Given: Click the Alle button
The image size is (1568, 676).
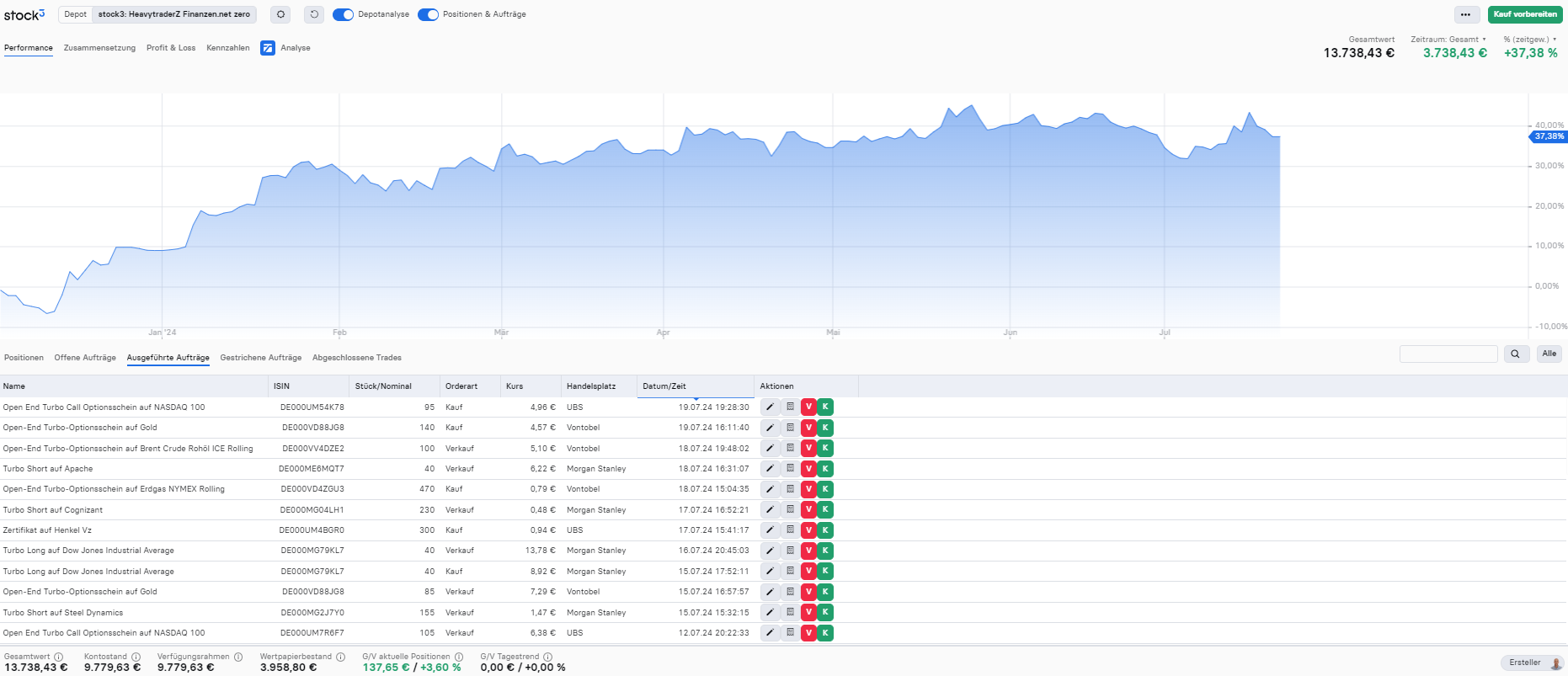Looking at the screenshot, I should click(x=1549, y=354).
